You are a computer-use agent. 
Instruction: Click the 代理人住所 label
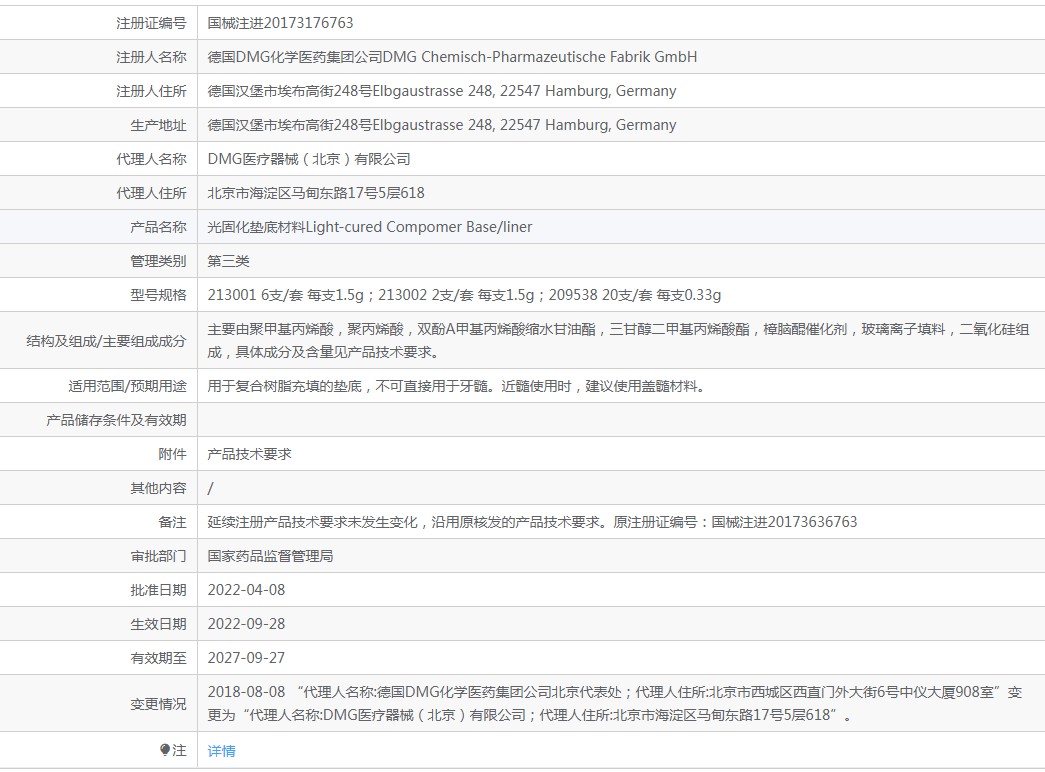[151, 193]
